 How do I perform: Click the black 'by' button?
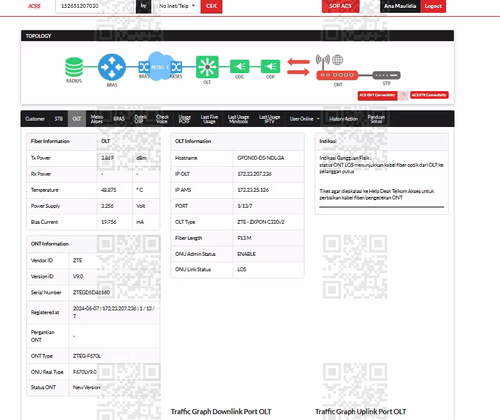tap(144, 6)
